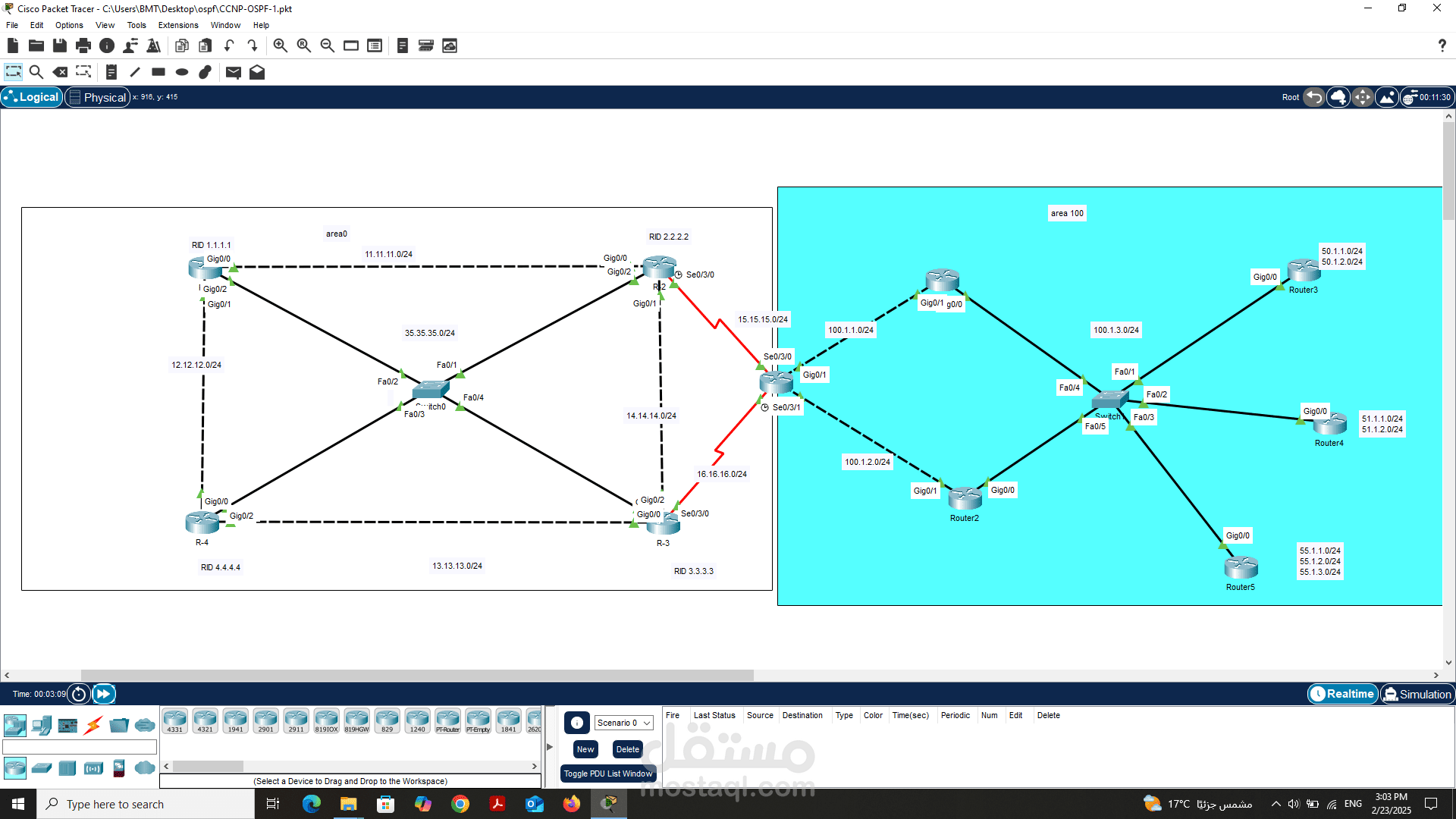Click the device search input field
Image resolution: width=1456 pixels, height=819 pixels.
pyautogui.click(x=80, y=747)
